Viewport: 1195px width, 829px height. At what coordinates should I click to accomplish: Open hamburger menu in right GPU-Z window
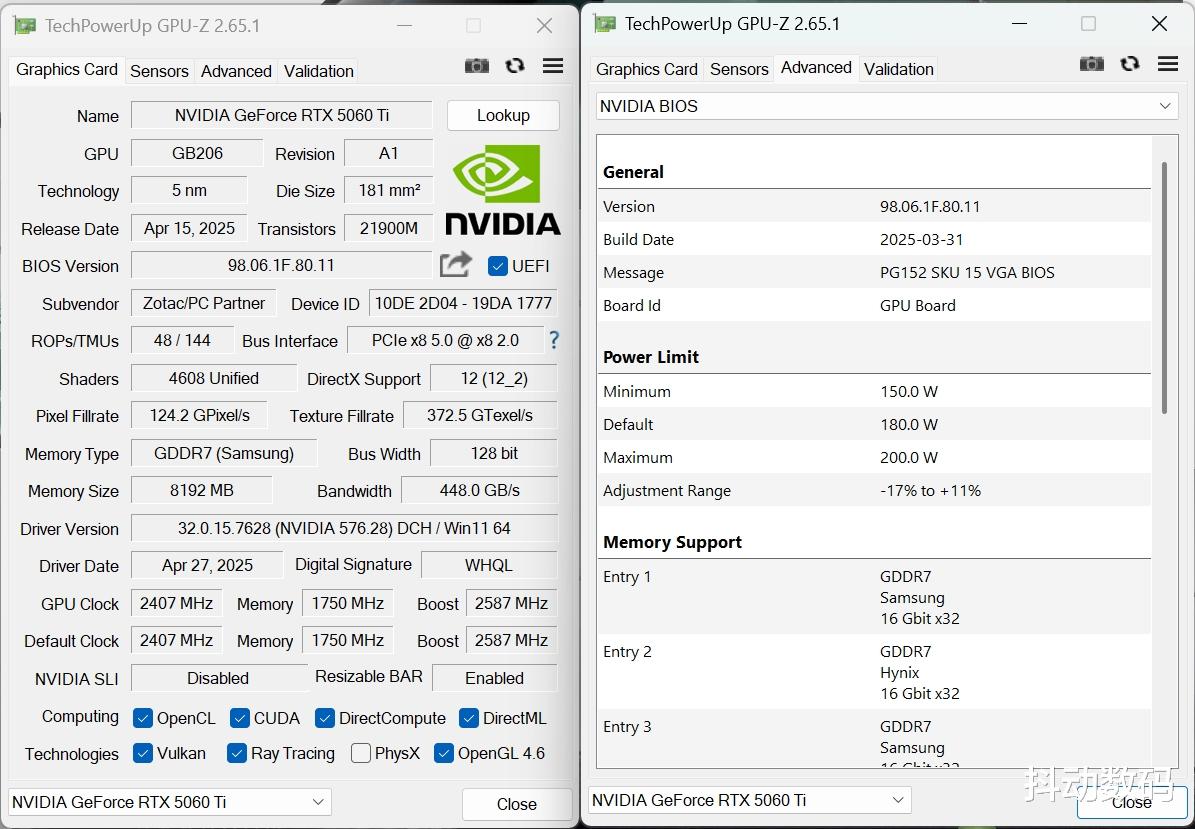(x=1168, y=64)
